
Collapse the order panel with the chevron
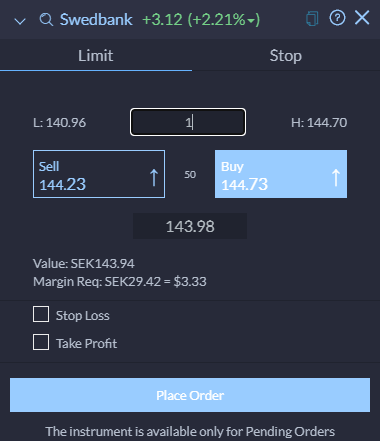[x=20, y=21]
